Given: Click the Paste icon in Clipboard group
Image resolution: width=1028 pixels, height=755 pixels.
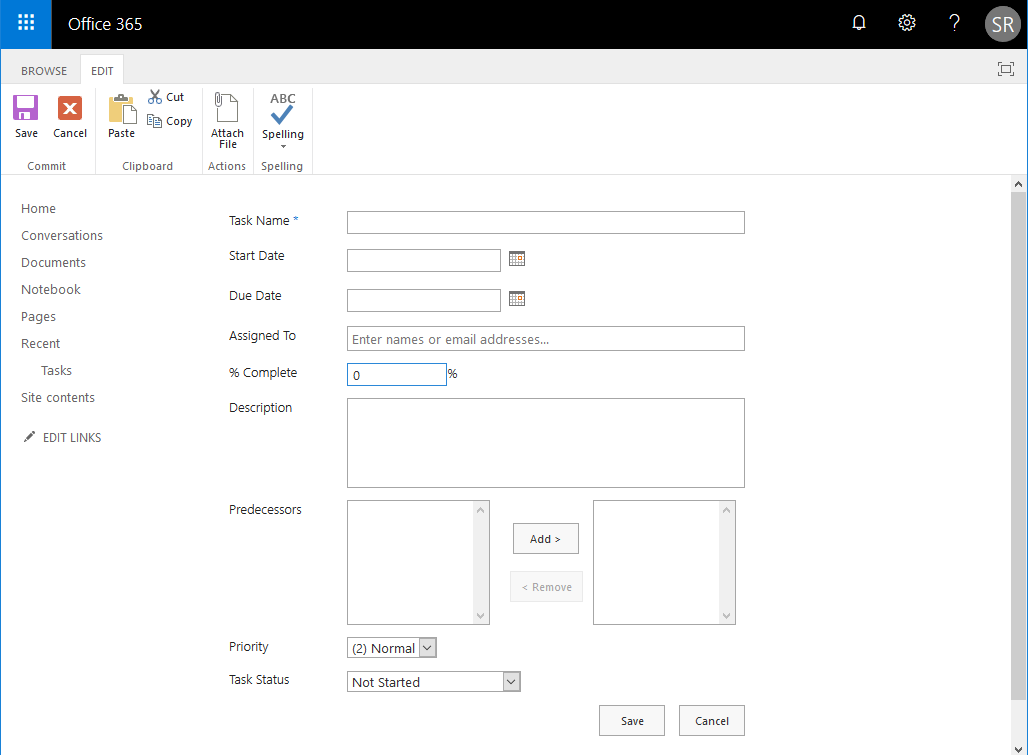Looking at the screenshot, I should point(121,115).
